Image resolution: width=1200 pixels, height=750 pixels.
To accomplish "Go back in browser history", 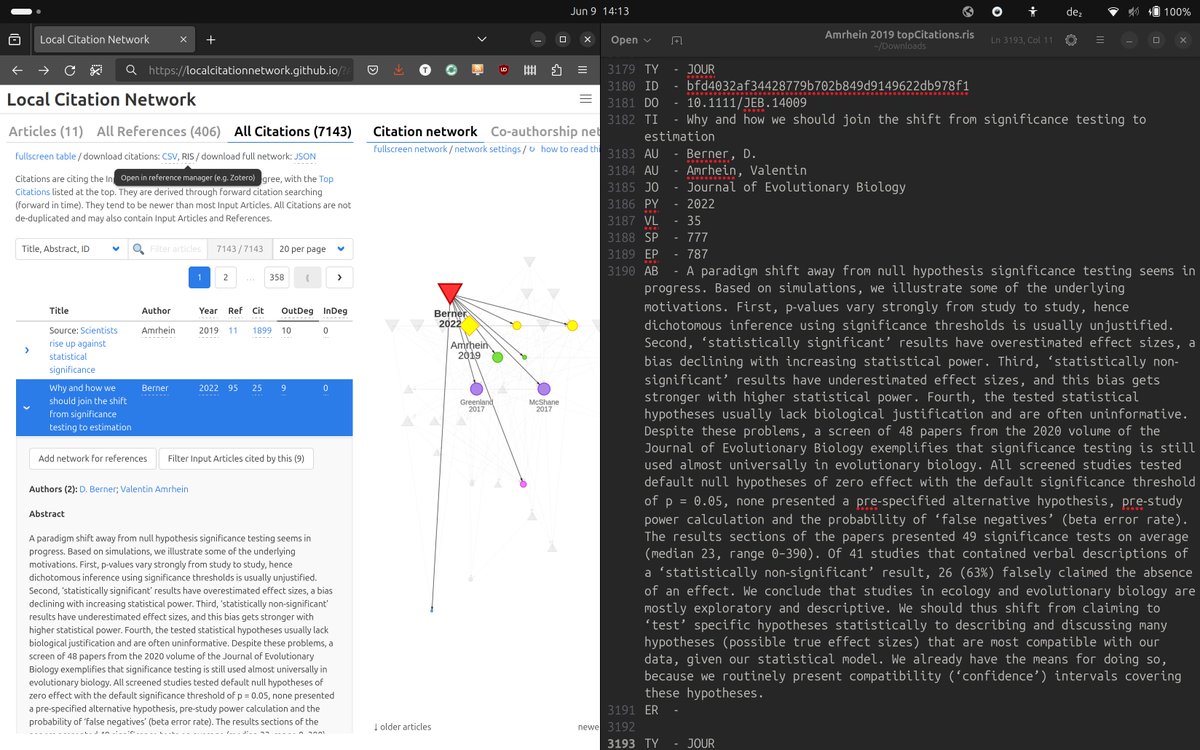I will point(16,71).
